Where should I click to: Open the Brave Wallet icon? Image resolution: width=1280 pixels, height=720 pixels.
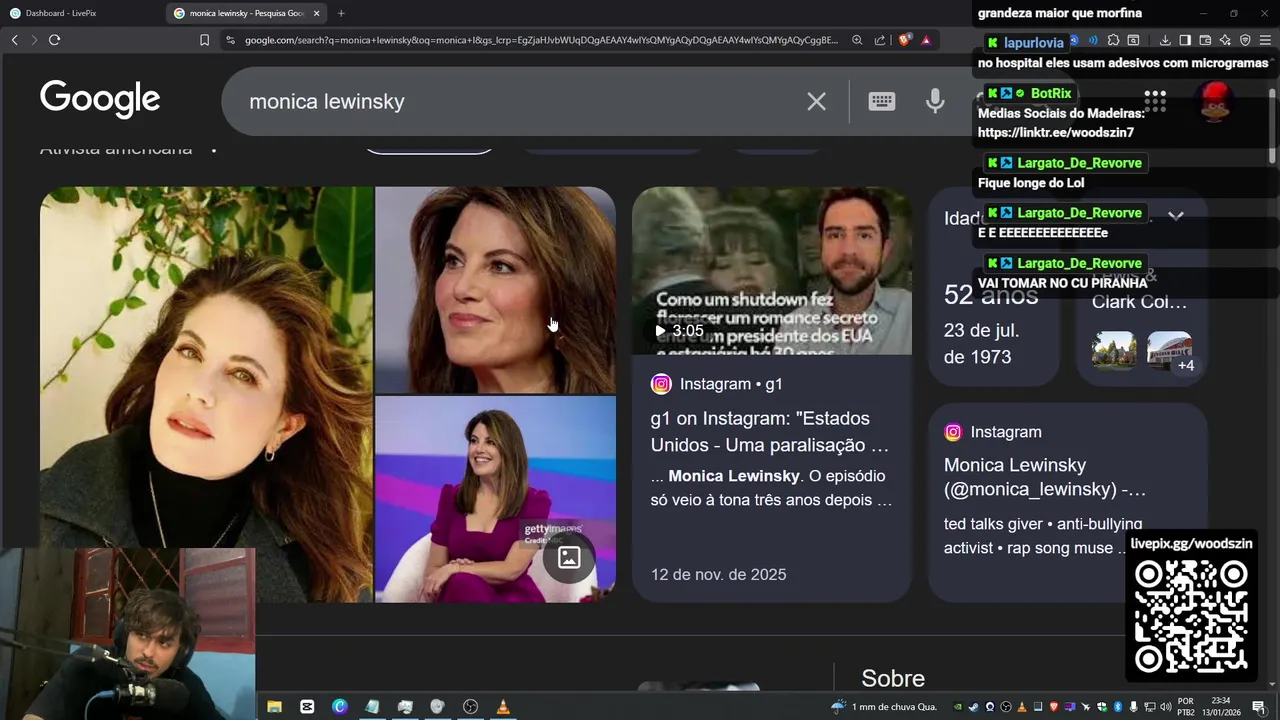coord(1205,40)
